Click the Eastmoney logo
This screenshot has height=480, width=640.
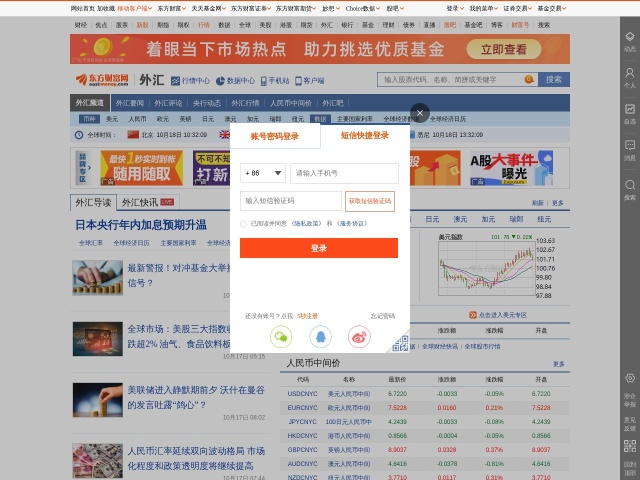pyautogui.click(x=102, y=80)
